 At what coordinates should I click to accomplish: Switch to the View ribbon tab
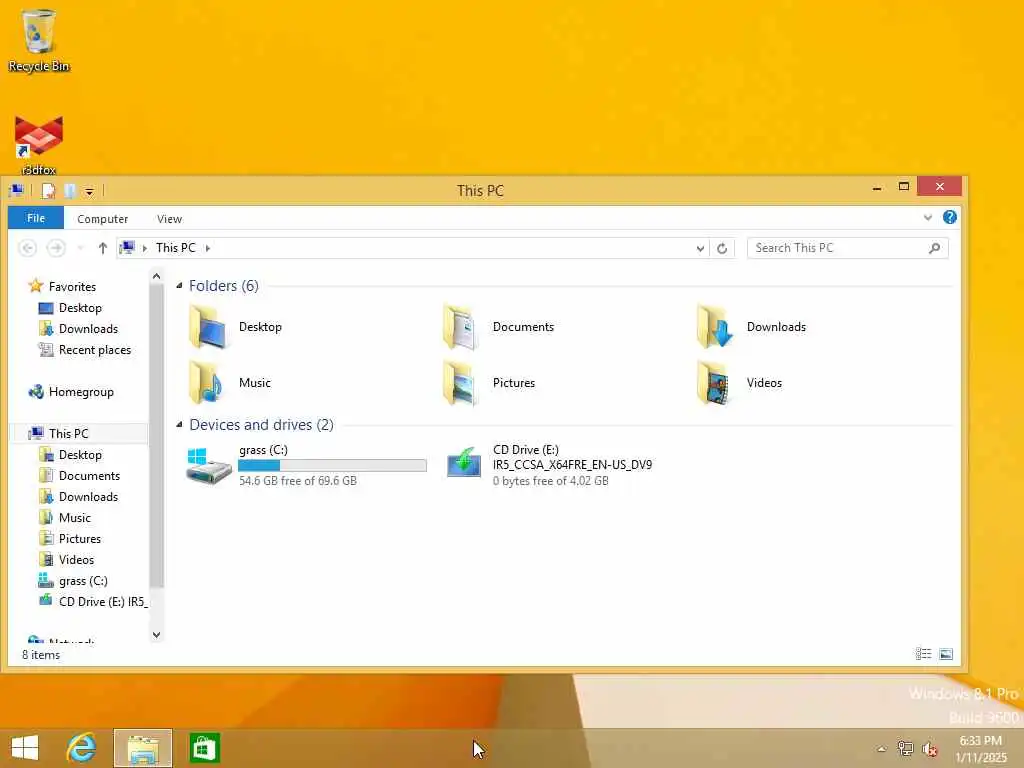point(169,219)
